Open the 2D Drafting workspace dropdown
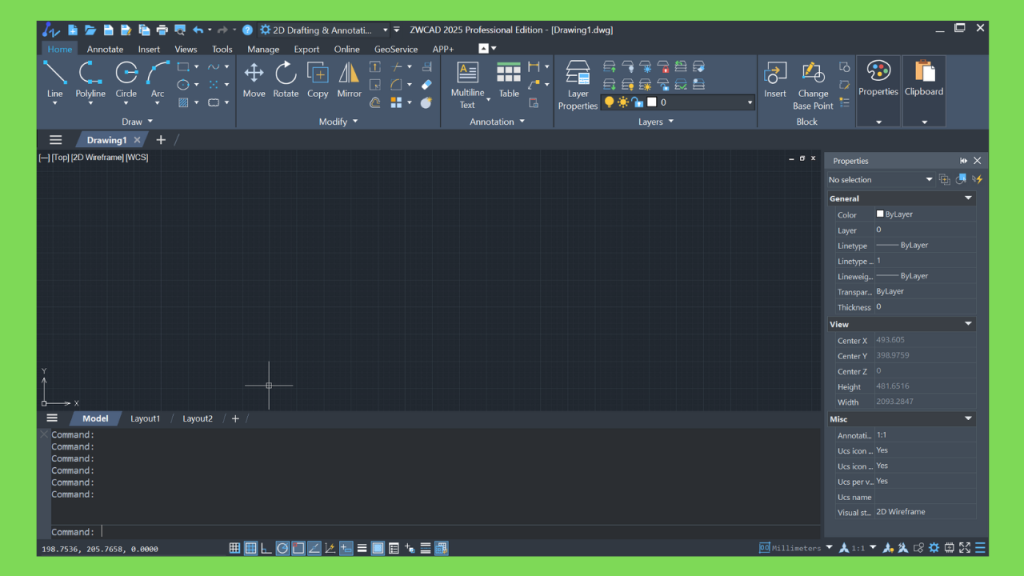 click(385, 30)
